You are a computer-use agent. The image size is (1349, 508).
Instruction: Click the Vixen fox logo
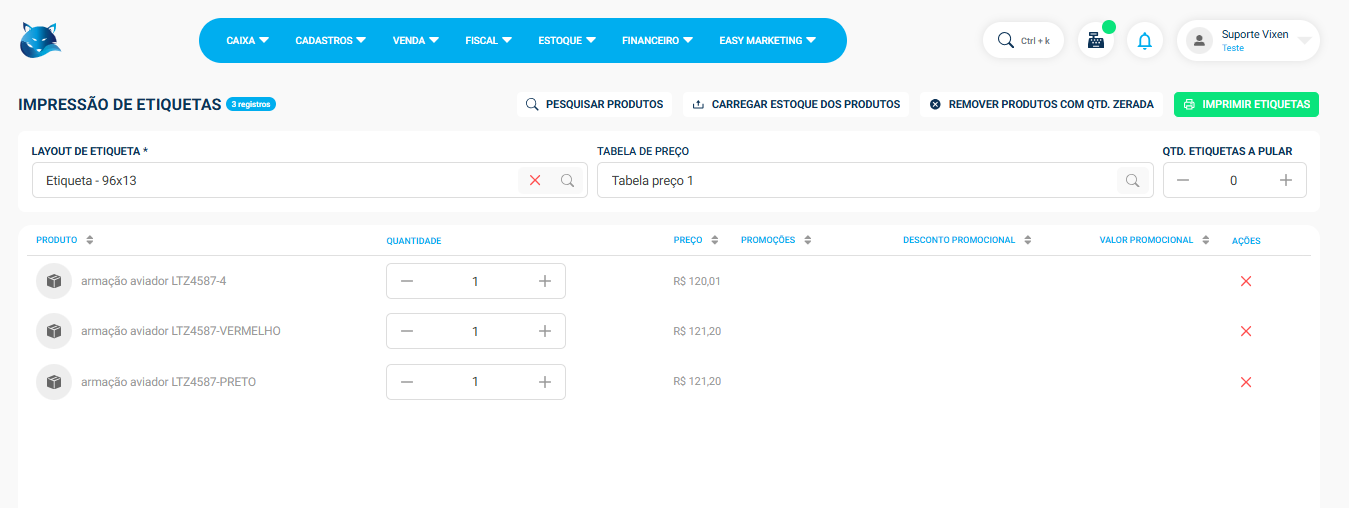(x=41, y=40)
